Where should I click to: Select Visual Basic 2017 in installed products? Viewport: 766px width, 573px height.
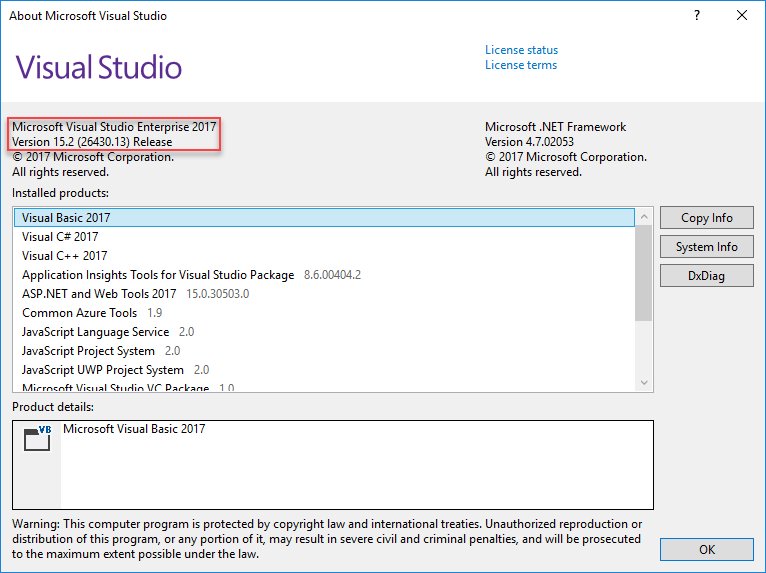pyautogui.click(x=324, y=217)
